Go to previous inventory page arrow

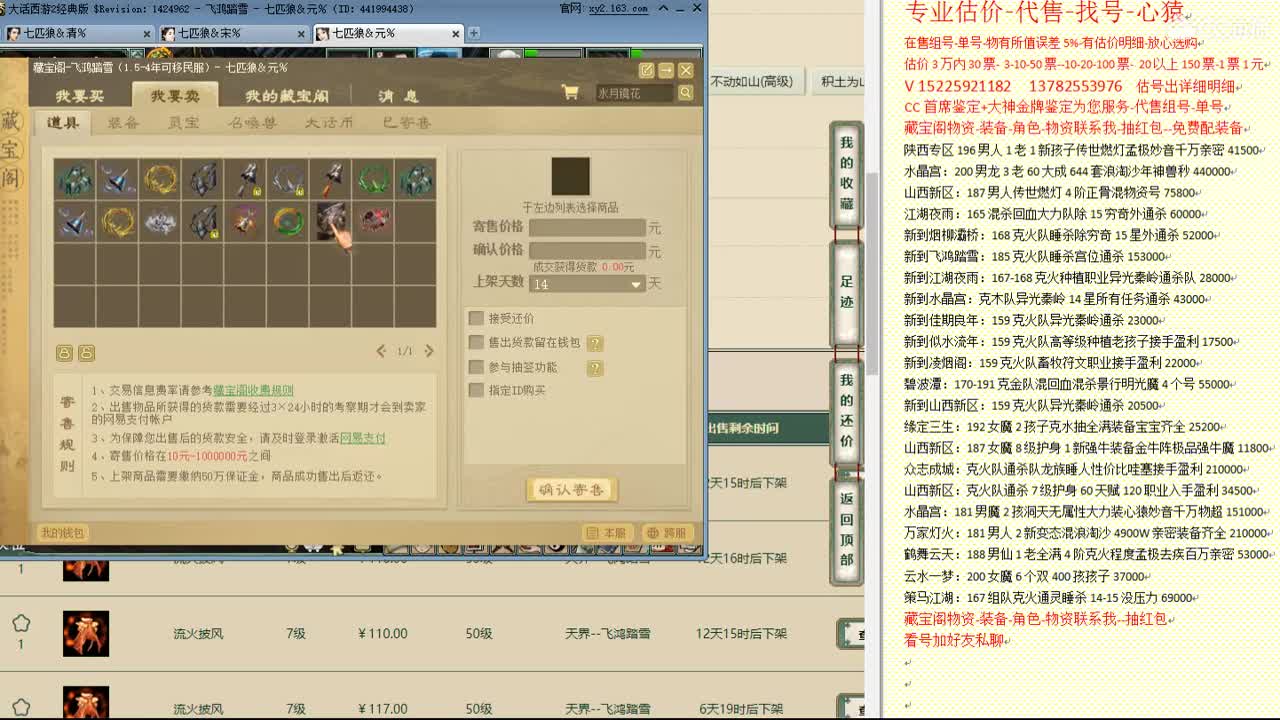[x=381, y=351]
